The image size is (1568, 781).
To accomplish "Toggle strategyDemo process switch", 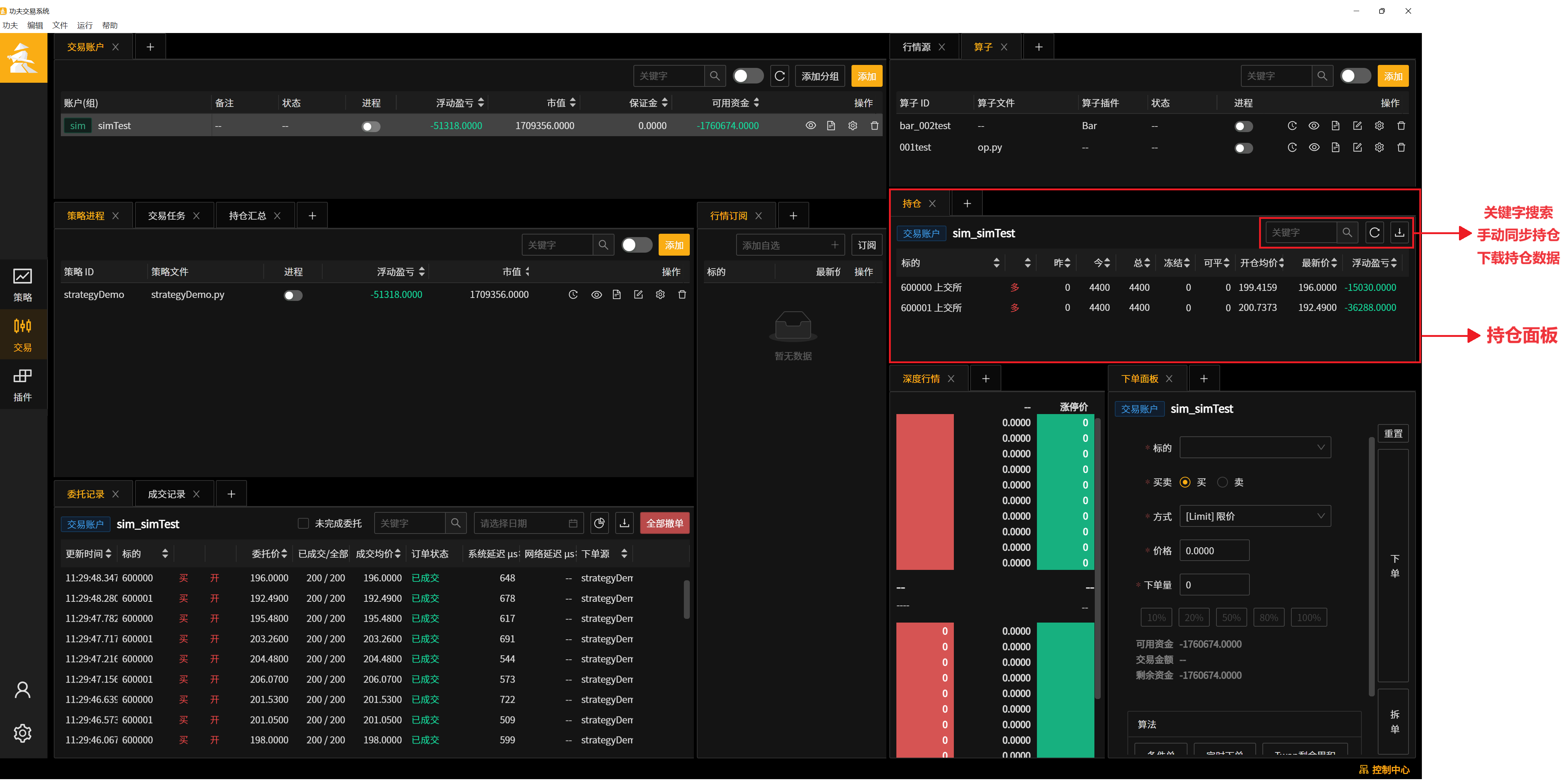I will pos(293,296).
